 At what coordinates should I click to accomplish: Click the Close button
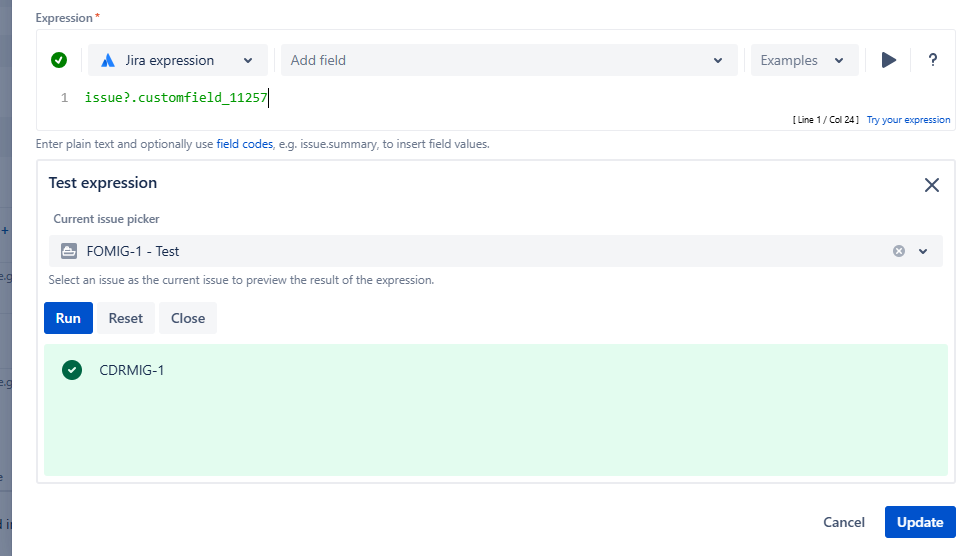pos(188,318)
